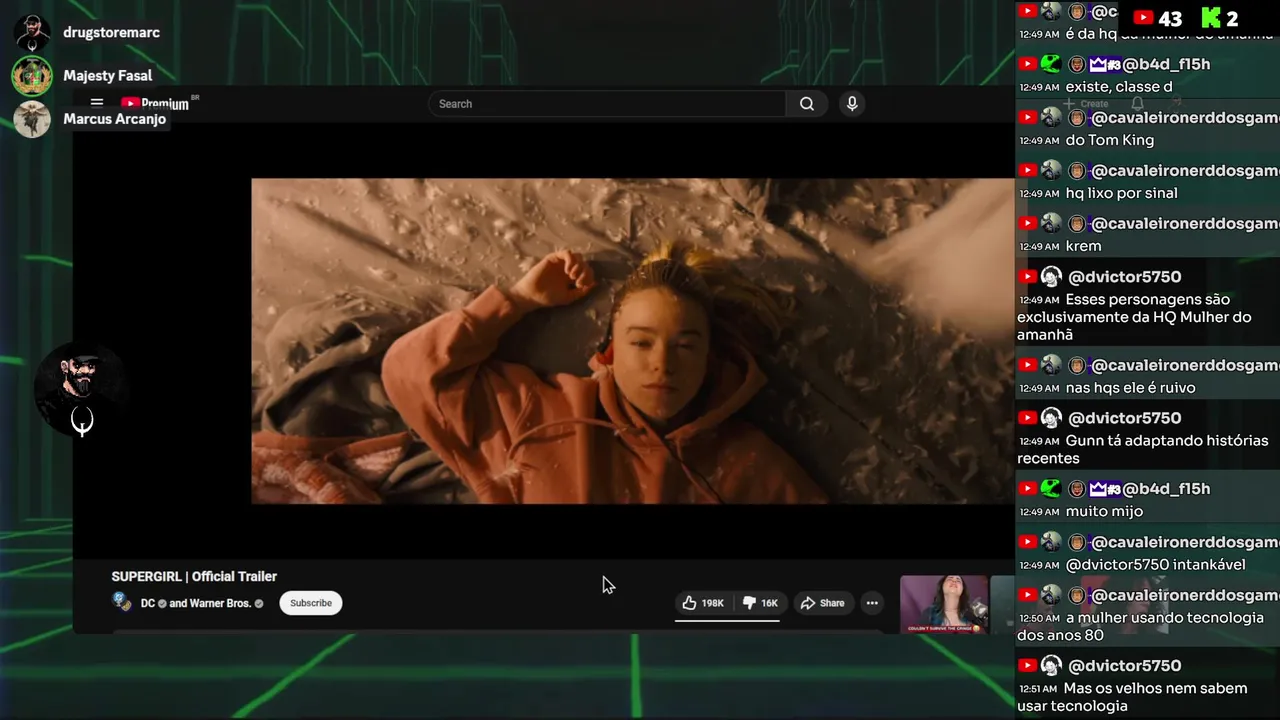Screen dimensions: 1280x720
Task: Click @b4d_f15h username above "existe, classe d"
Action: [1166, 64]
